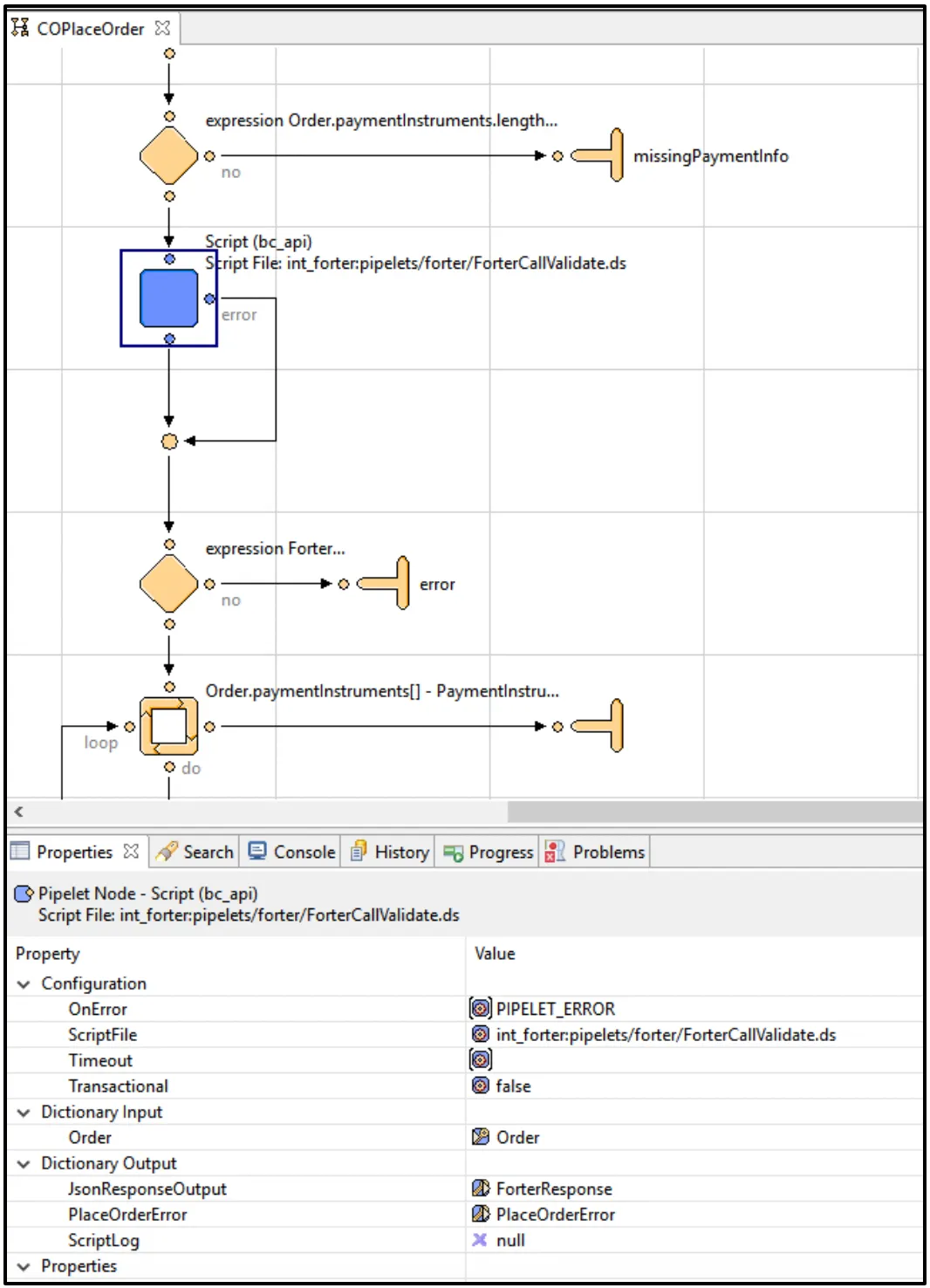The width and height of the screenshot is (930, 1288).
Task: Collapse the Dictionary Output section
Action: [x=24, y=1164]
